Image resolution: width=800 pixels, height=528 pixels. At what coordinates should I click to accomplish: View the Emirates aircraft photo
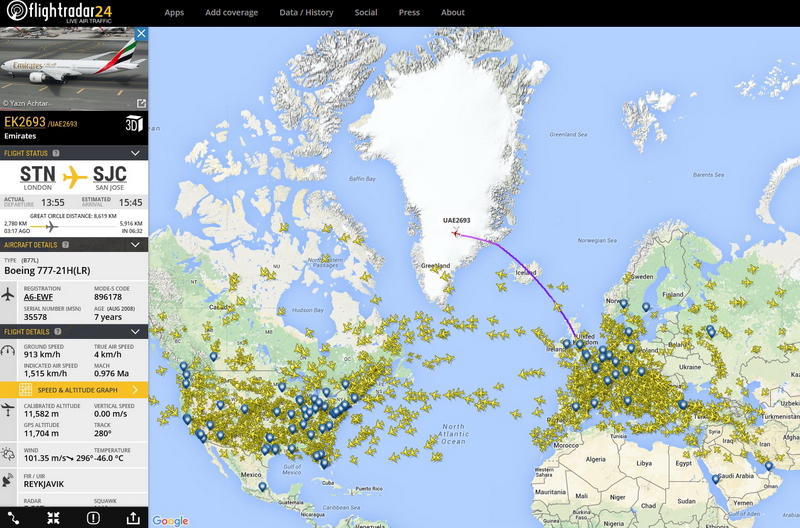coord(74,69)
